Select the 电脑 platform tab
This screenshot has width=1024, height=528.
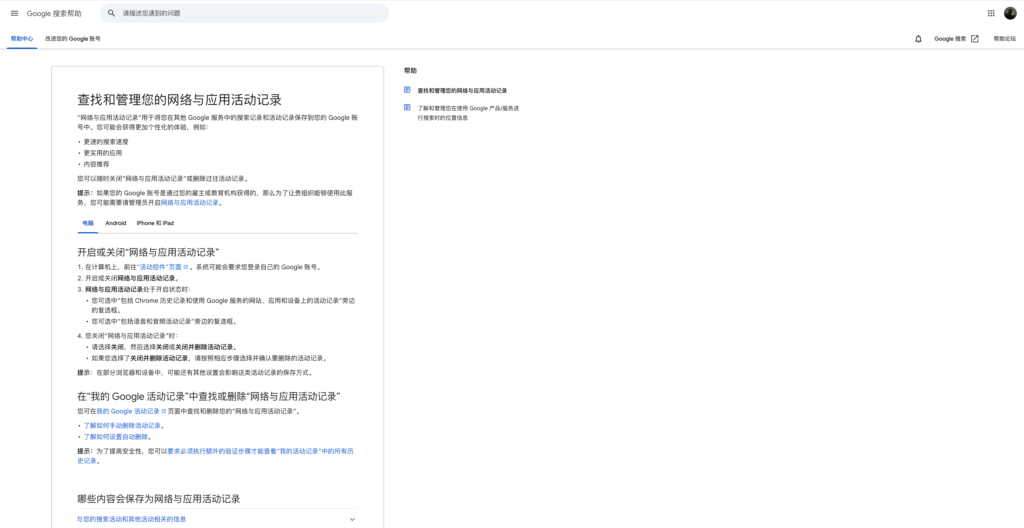pos(88,223)
